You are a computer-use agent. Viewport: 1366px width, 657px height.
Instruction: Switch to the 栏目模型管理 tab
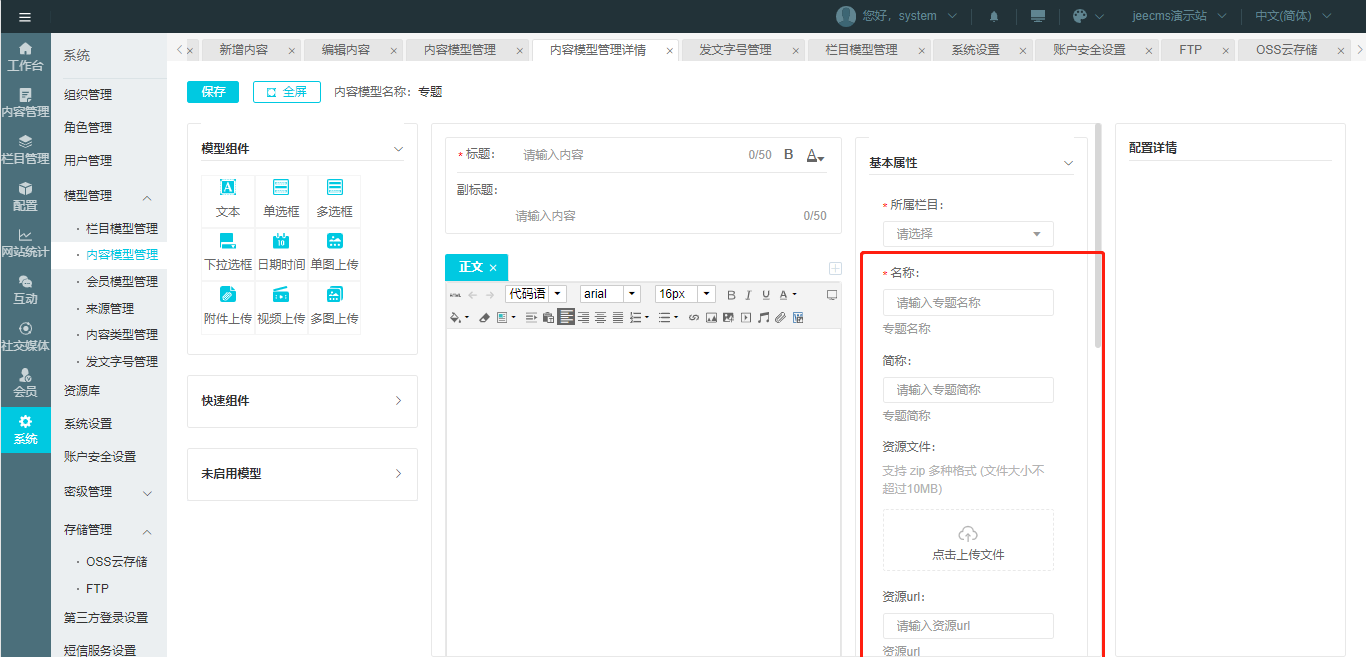coord(861,50)
